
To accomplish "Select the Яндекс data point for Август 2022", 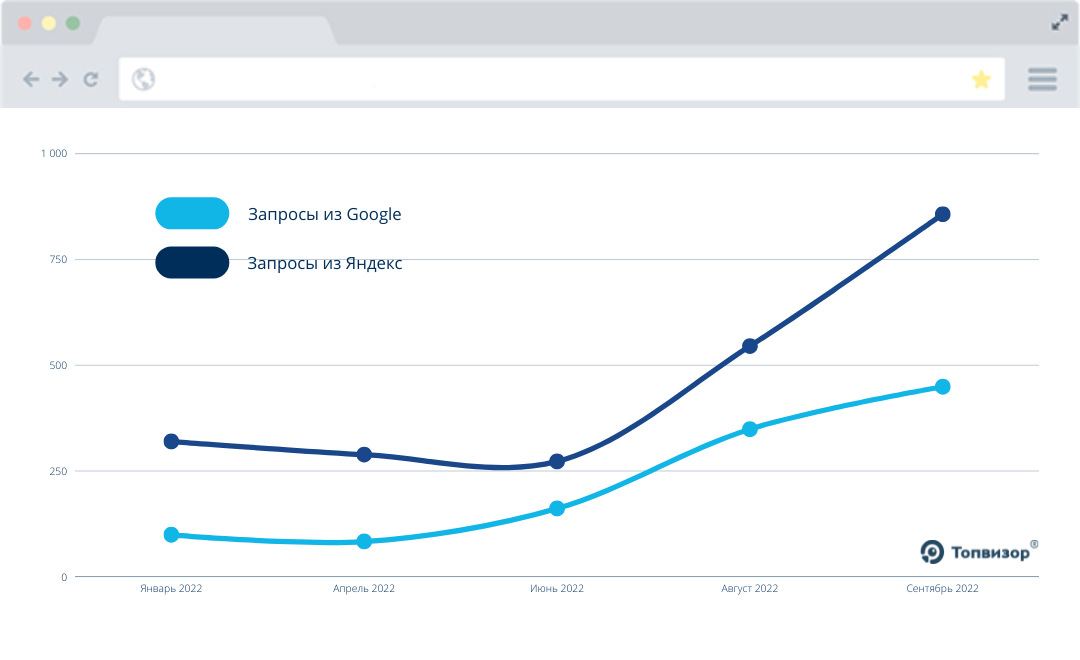I will [x=750, y=346].
